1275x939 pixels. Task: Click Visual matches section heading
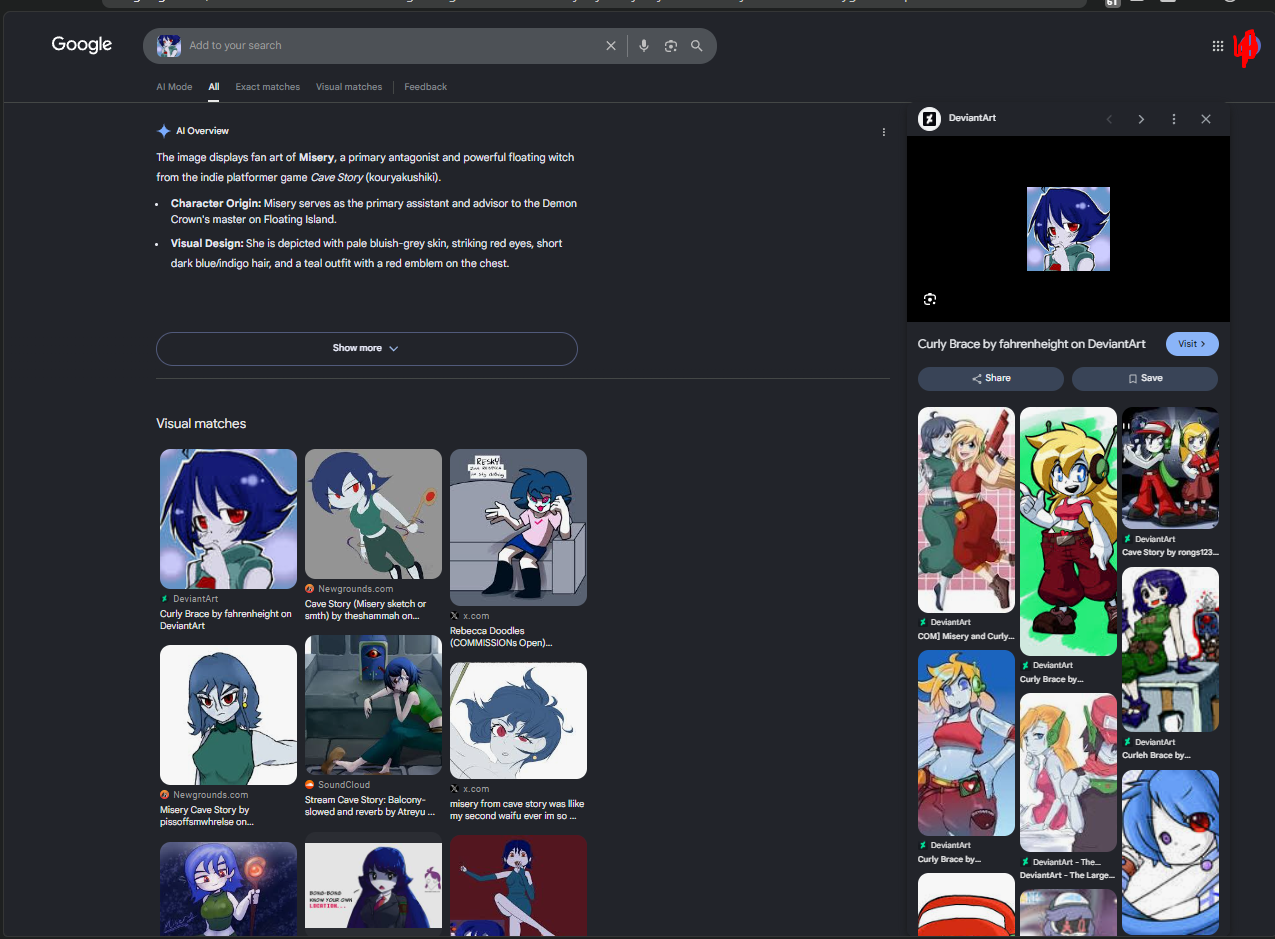(x=201, y=424)
